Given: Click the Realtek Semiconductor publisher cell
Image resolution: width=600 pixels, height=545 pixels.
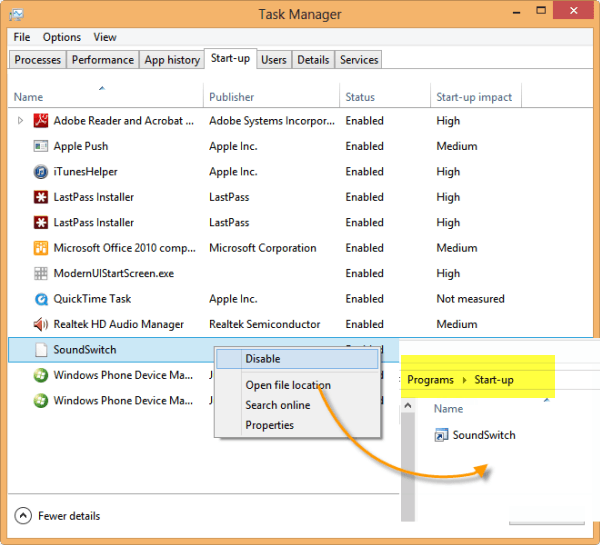Looking at the screenshot, I should point(264,324).
